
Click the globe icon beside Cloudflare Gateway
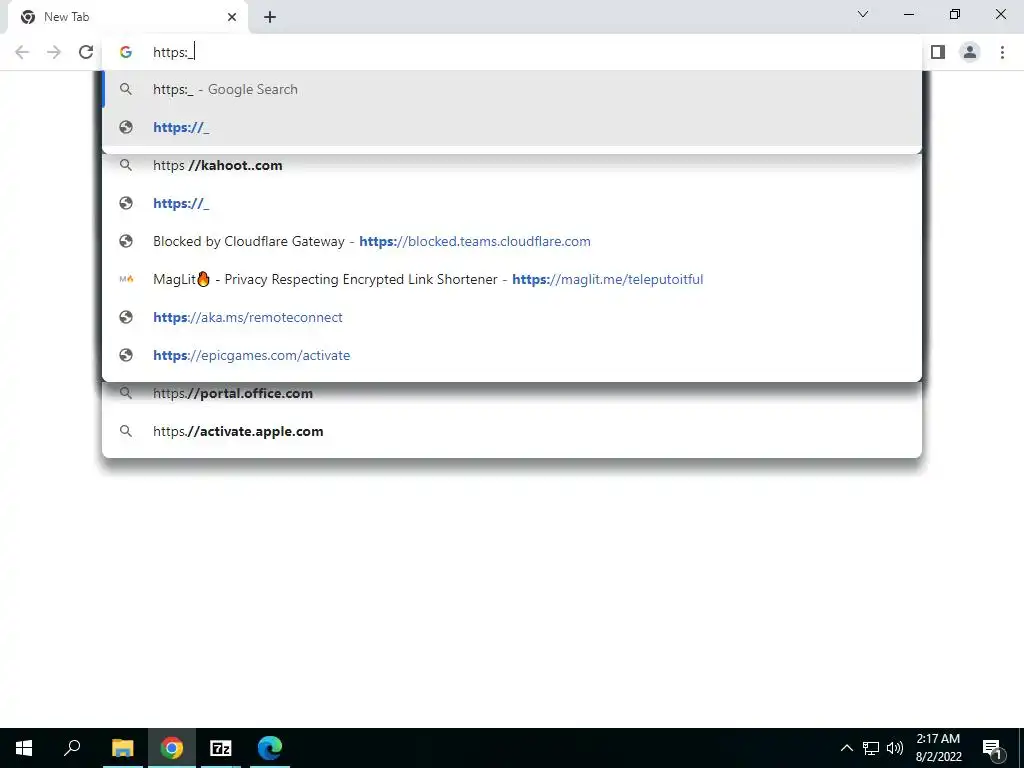(x=126, y=242)
